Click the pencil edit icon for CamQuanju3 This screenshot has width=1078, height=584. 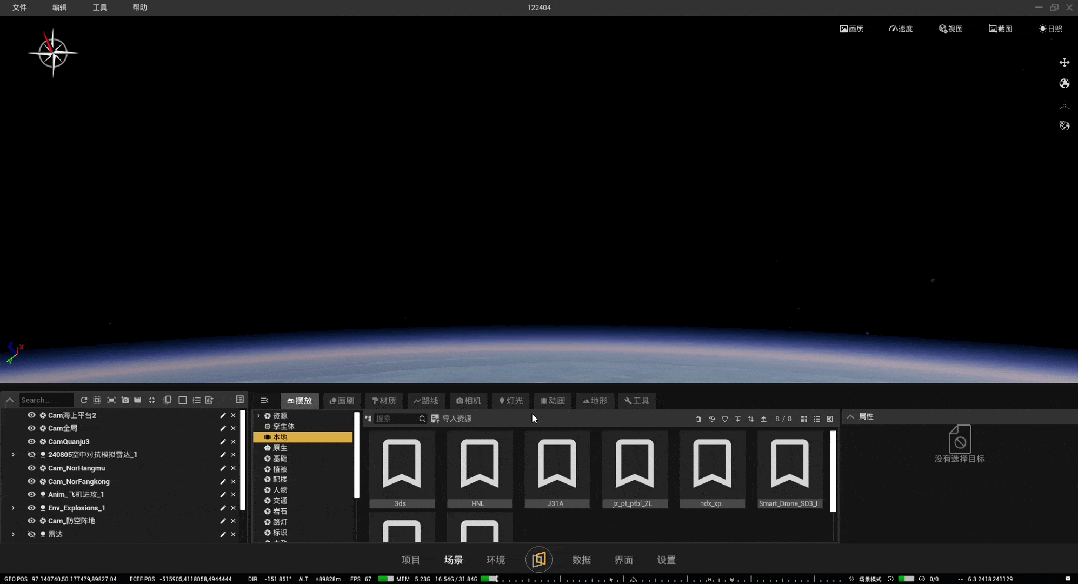click(x=222, y=441)
